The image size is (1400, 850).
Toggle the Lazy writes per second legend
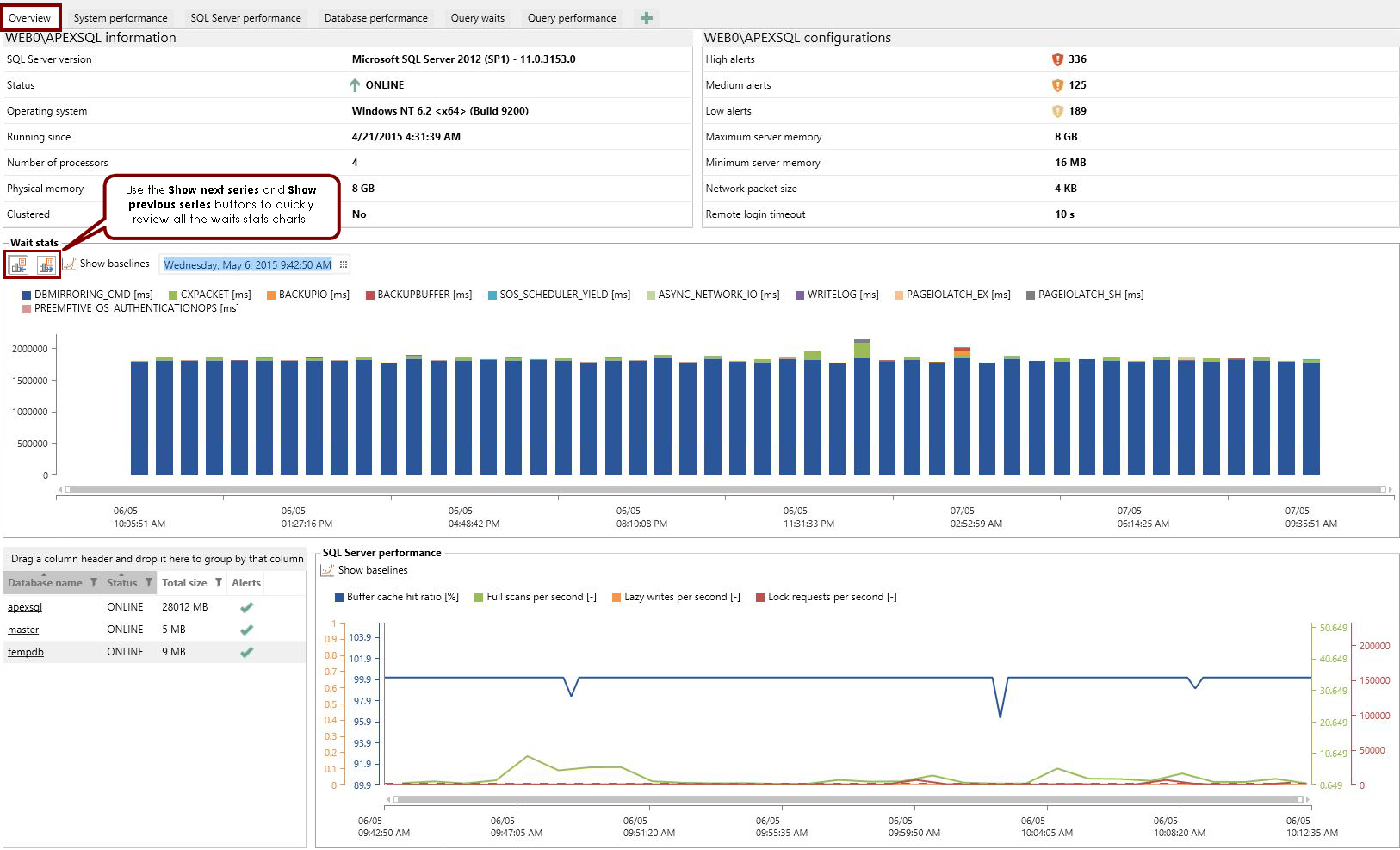pos(676,597)
